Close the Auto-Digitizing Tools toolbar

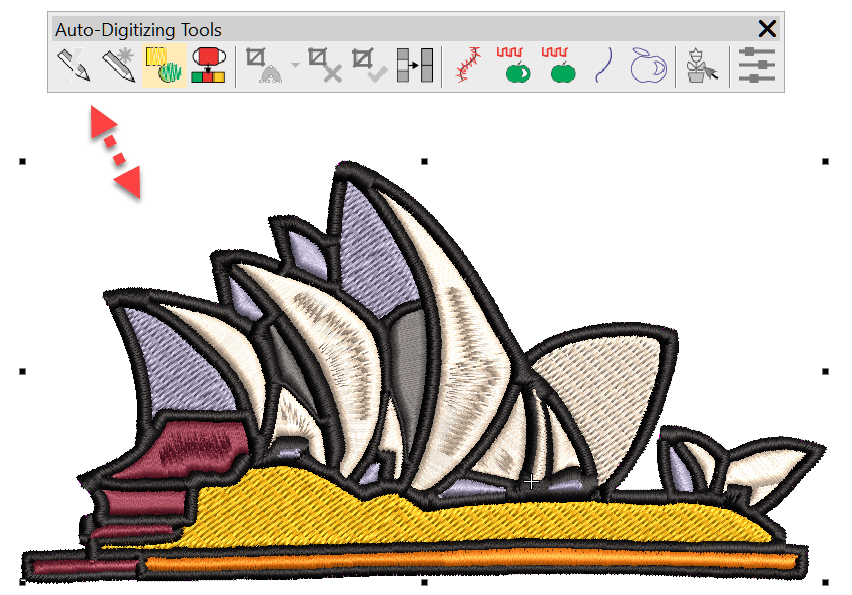point(767,29)
